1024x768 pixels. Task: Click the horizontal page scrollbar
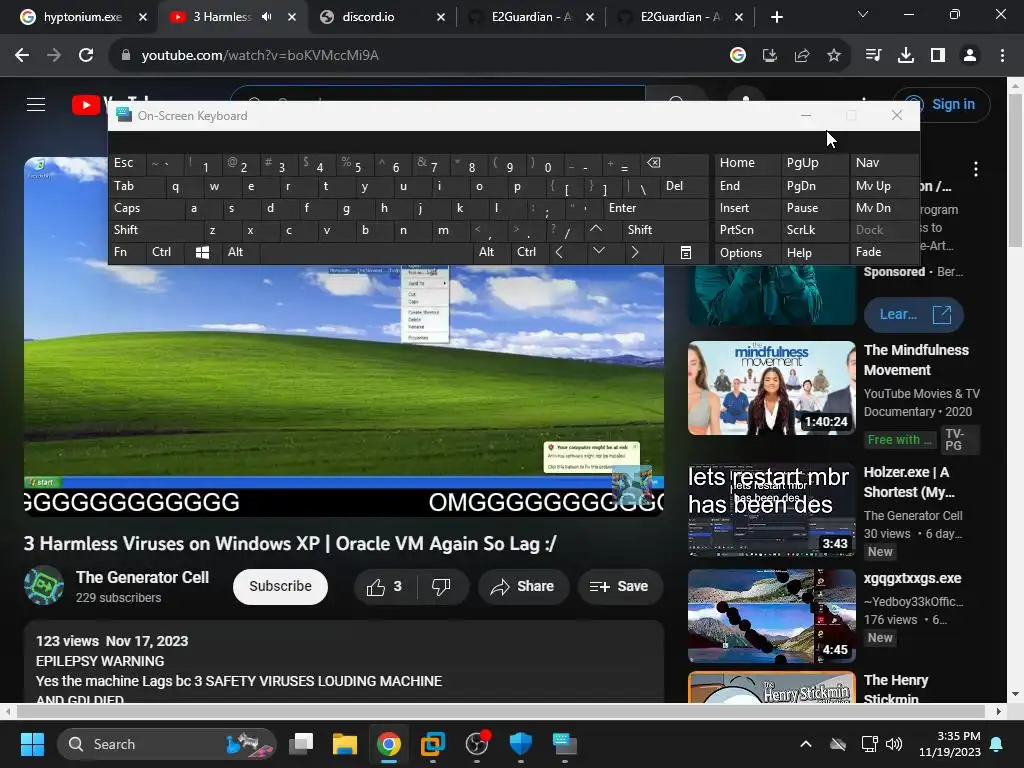coord(500,711)
